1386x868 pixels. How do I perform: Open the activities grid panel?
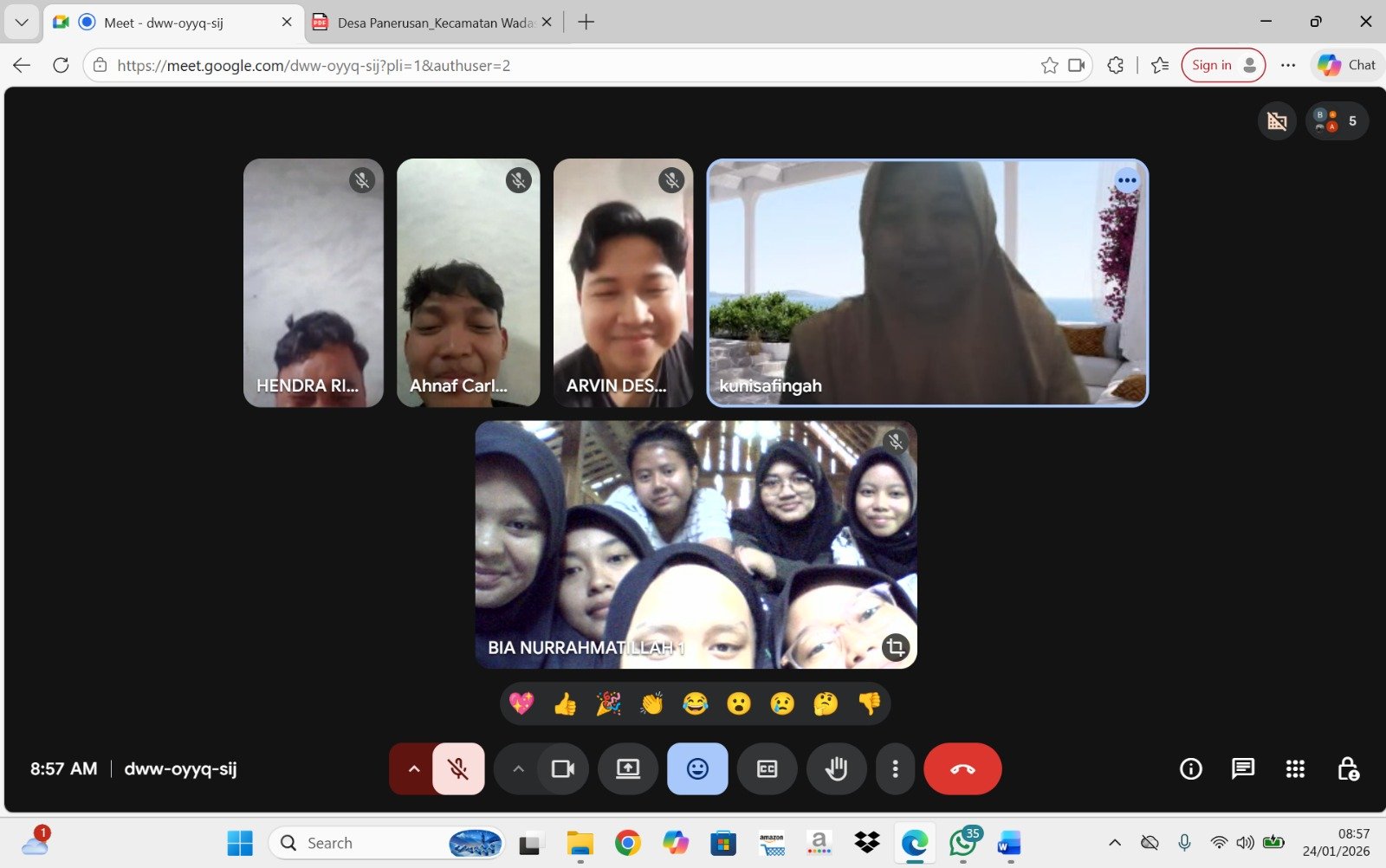tap(1294, 768)
